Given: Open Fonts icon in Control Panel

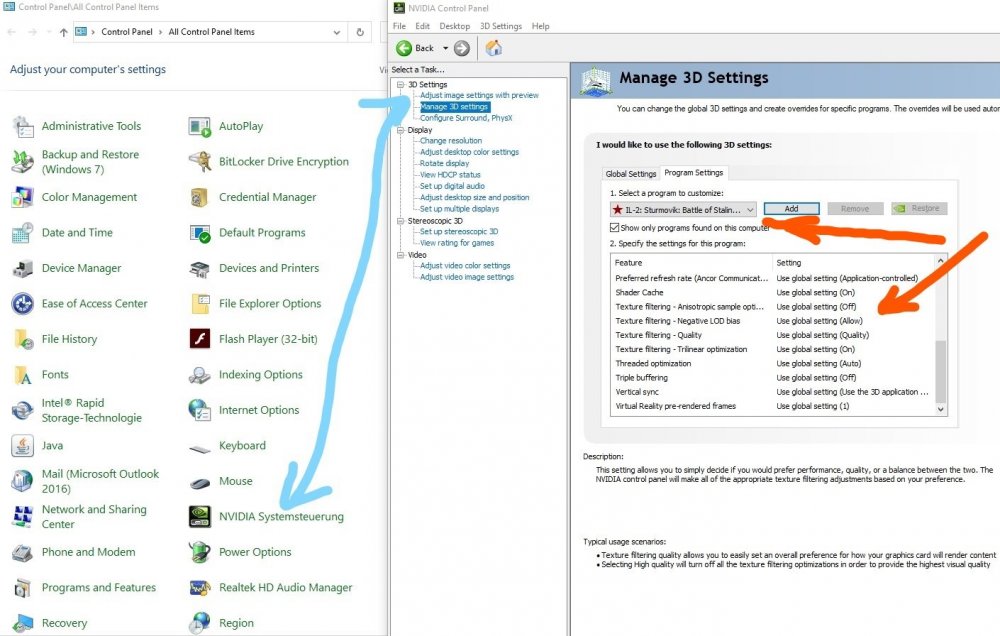Looking at the screenshot, I should (x=23, y=375).
